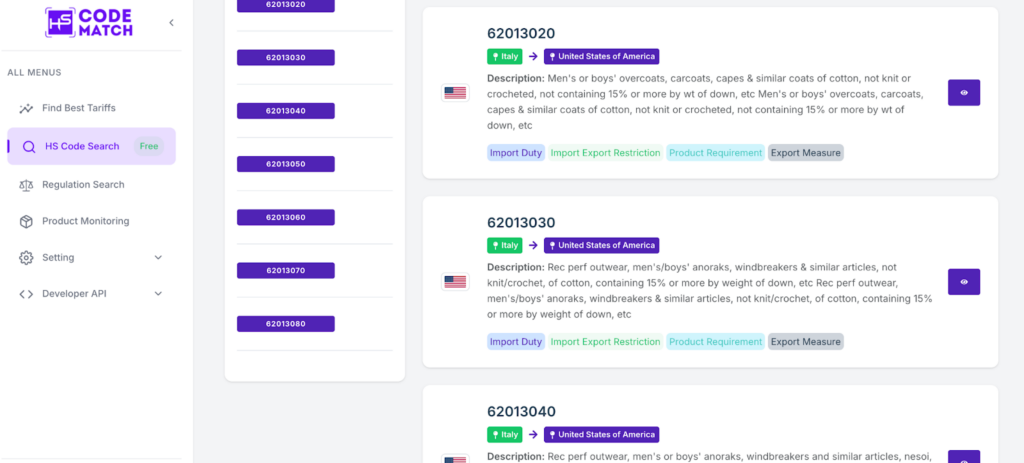
Task: Click the Setting gear icon
Action: click(x=26, y=258)
